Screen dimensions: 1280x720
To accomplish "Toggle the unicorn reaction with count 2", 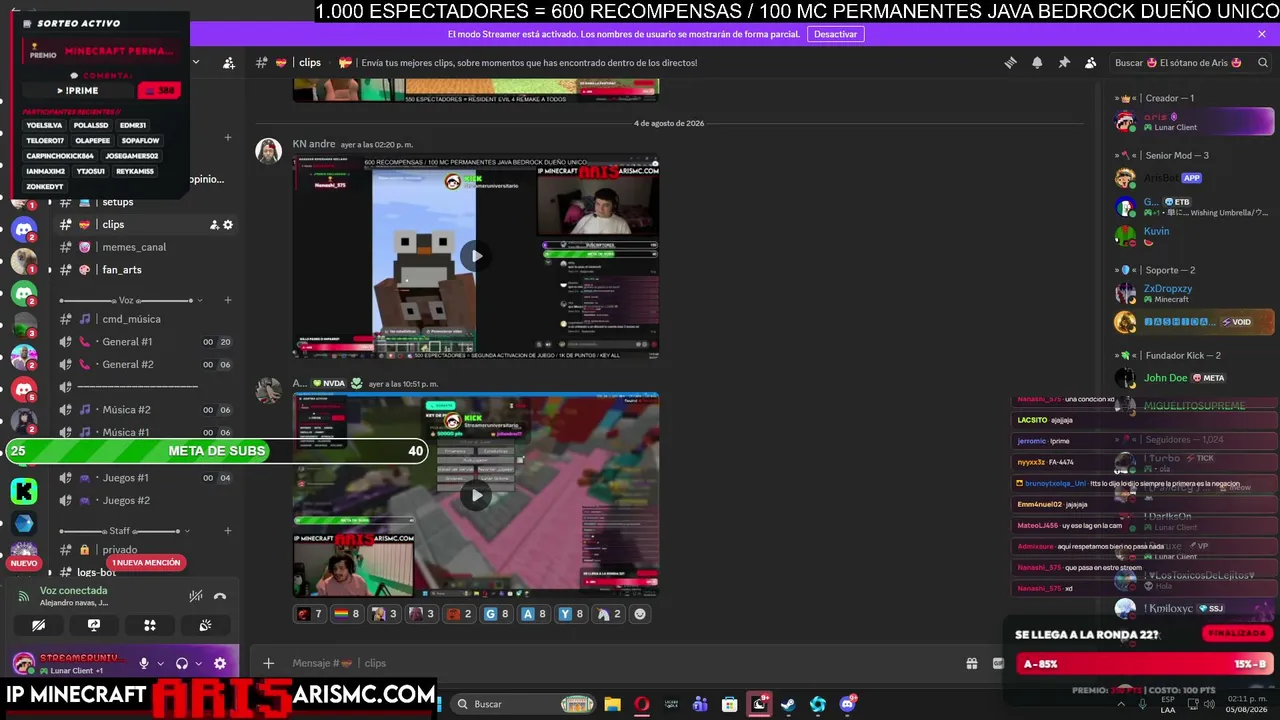I will (609, 614).
